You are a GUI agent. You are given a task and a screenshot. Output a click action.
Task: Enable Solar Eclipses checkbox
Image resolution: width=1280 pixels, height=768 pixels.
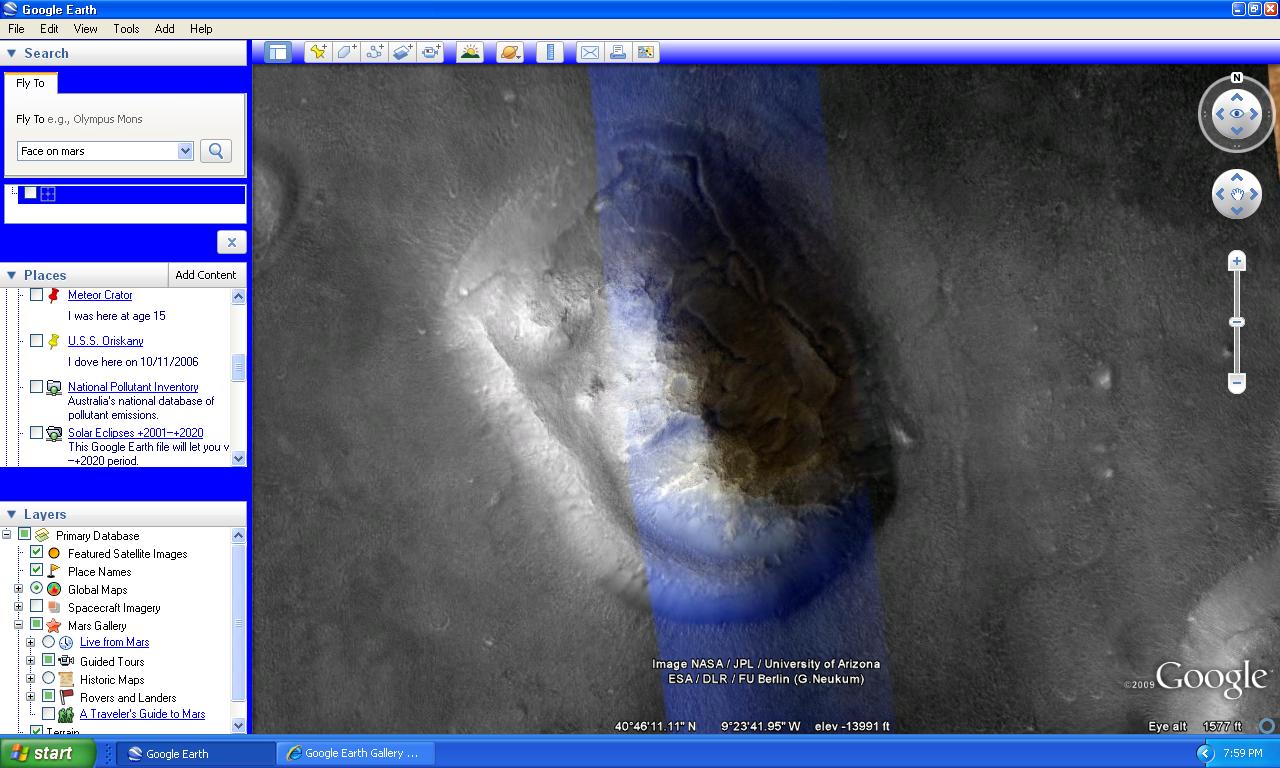[36, 433]
